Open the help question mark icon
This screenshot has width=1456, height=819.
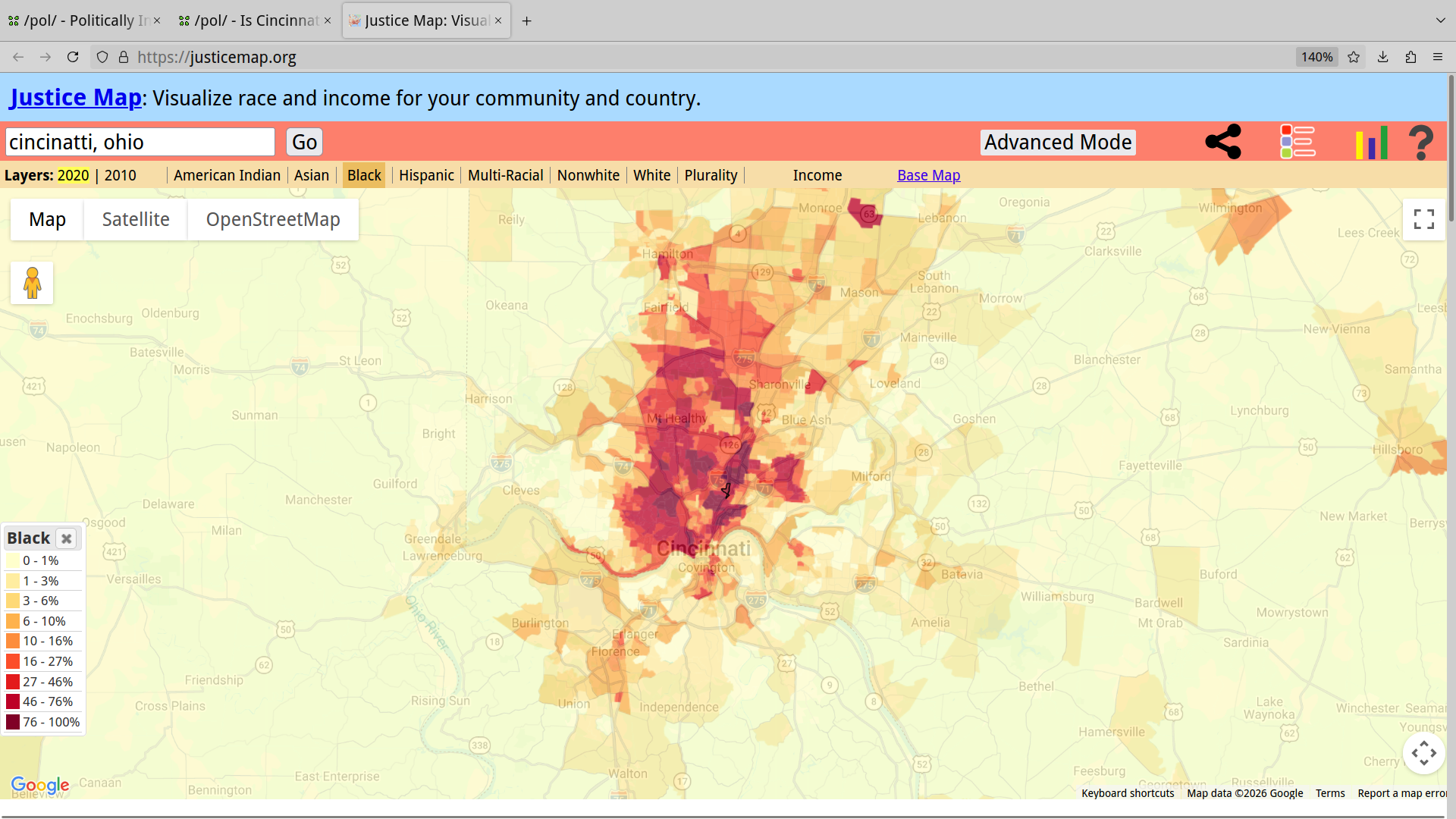point(1420,142)
